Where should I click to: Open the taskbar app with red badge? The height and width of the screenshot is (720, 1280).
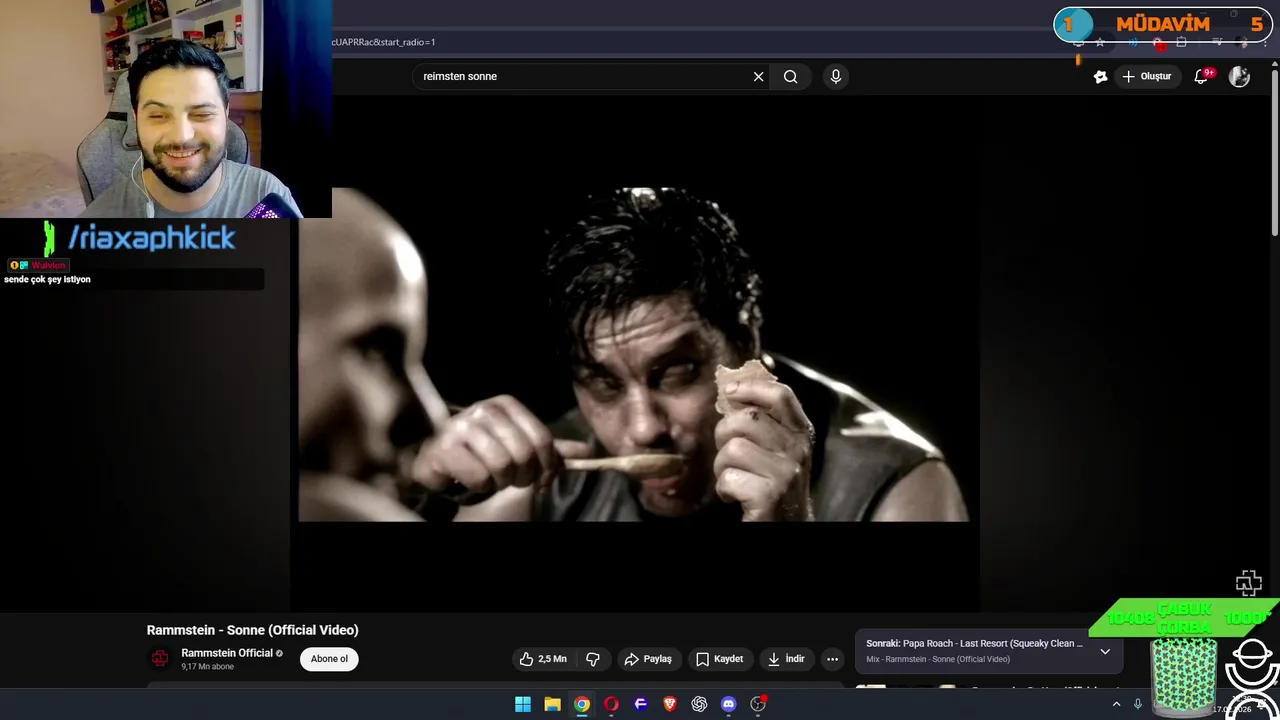pos(758,704)
